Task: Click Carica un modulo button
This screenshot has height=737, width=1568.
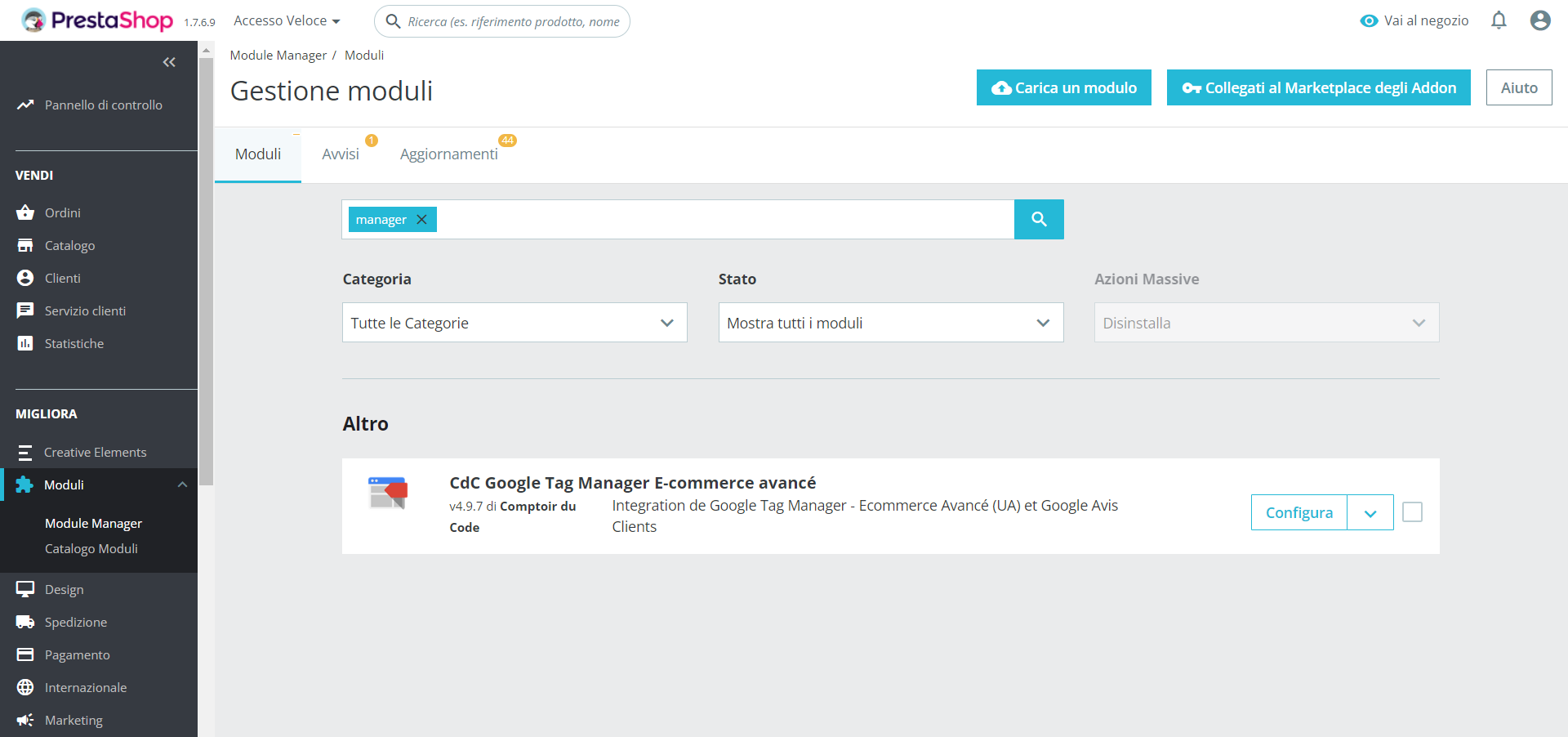Action: tap(1064, 87)
